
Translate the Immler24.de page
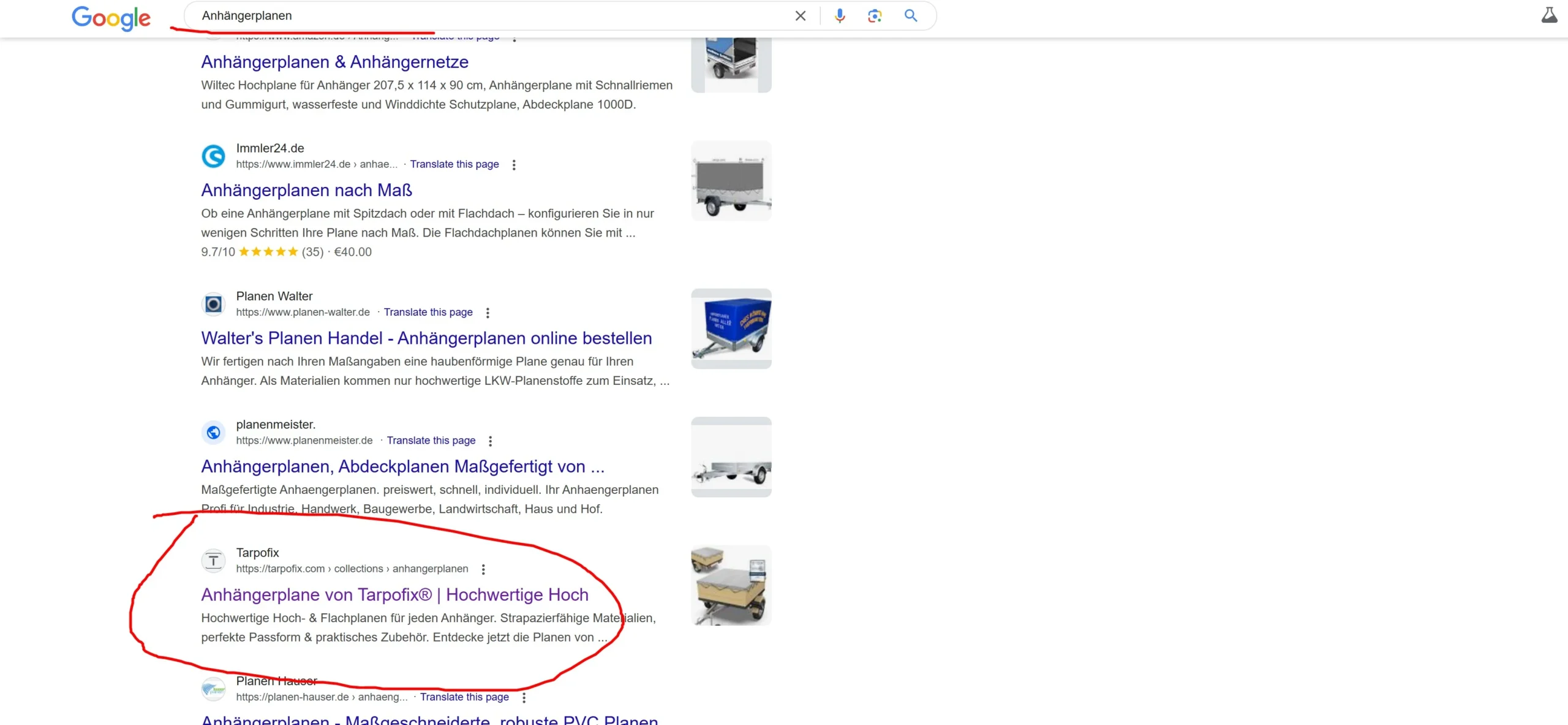coord(454,164)
